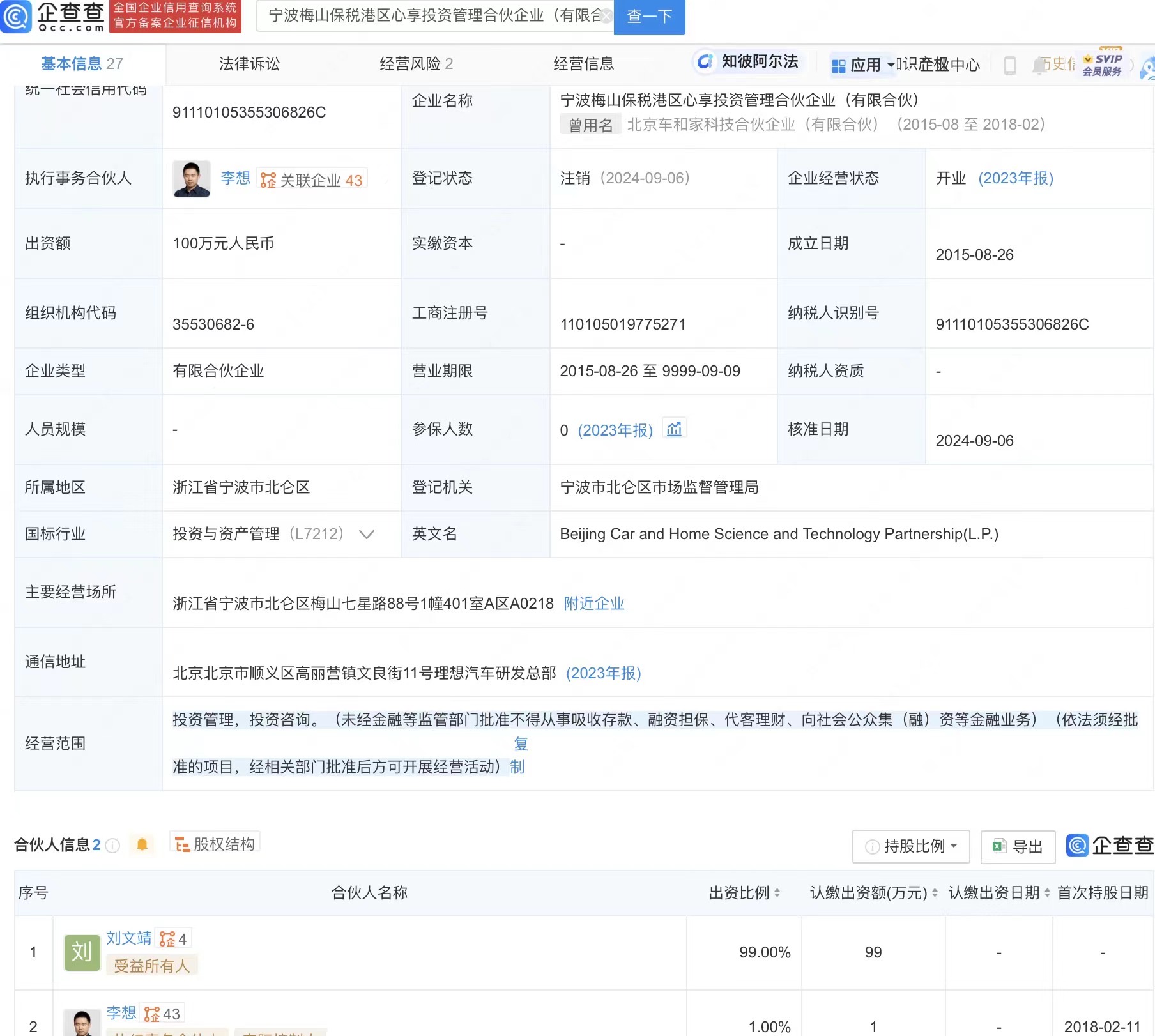The image size is (1155, 1036).
Task: Export the partner list via 导出
Action: click(1018, 846)
